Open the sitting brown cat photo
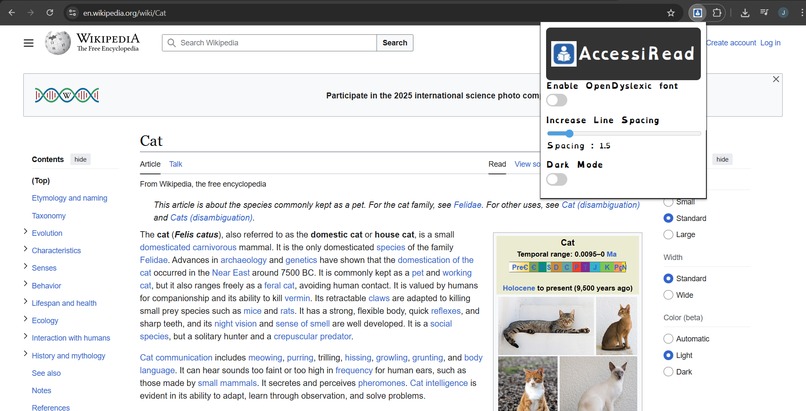The width and height of the screenshot is (806, 411). pos(616,326)
